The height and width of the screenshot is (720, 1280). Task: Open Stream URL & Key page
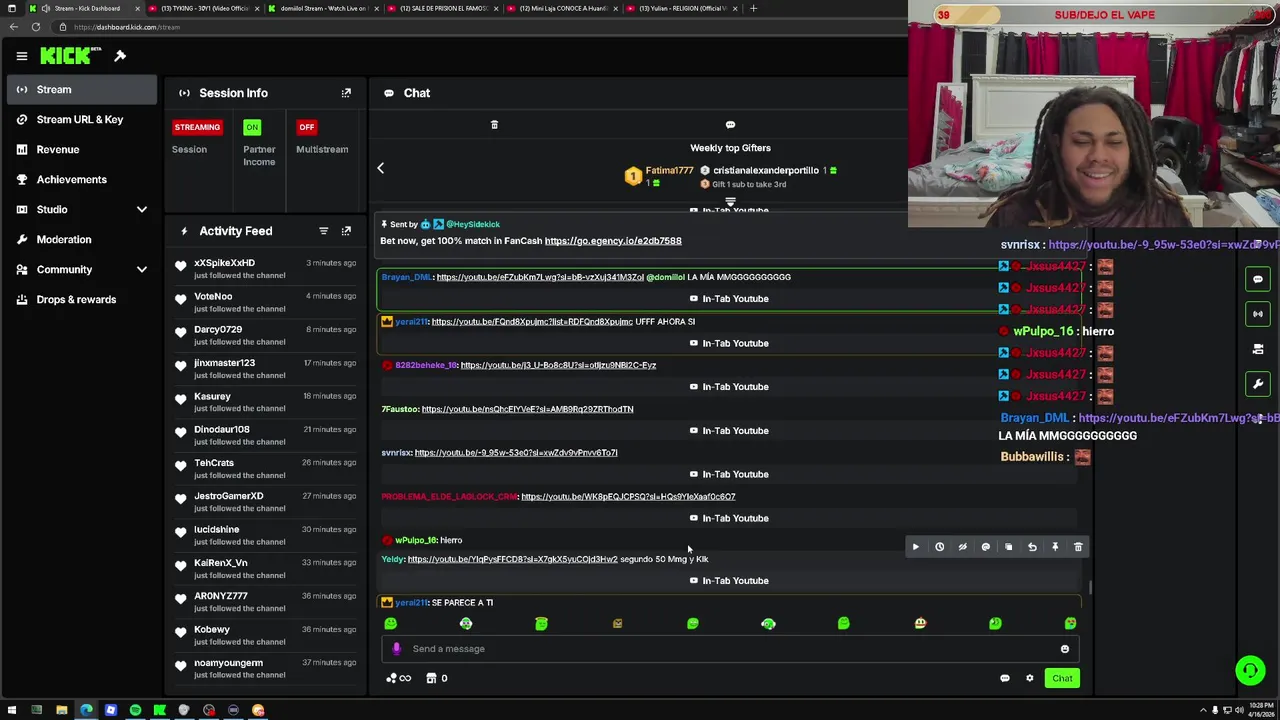point(80,120)
